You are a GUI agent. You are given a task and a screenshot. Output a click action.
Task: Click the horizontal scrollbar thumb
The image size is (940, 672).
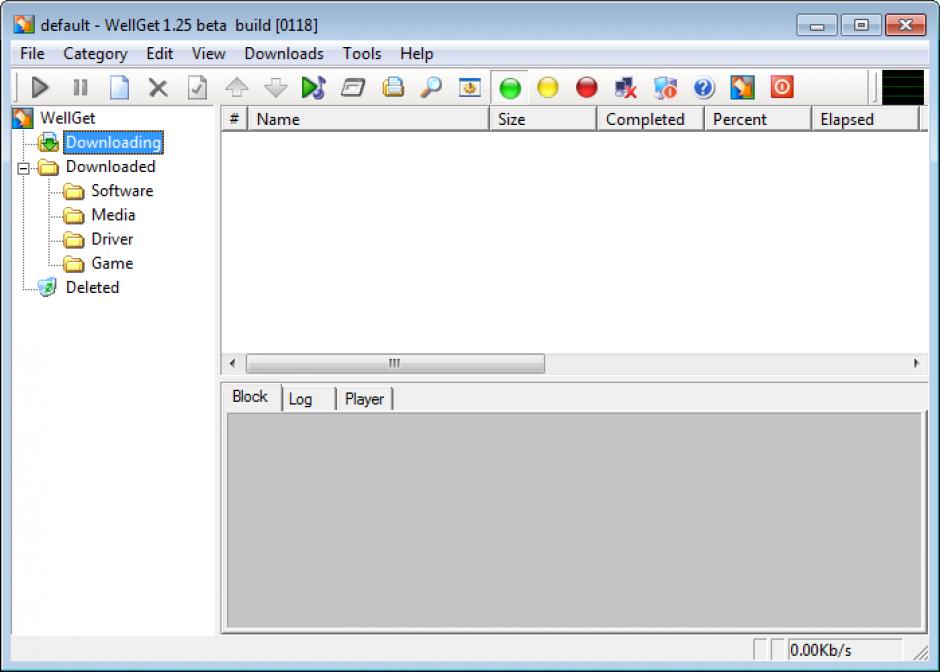click(395, 363)
